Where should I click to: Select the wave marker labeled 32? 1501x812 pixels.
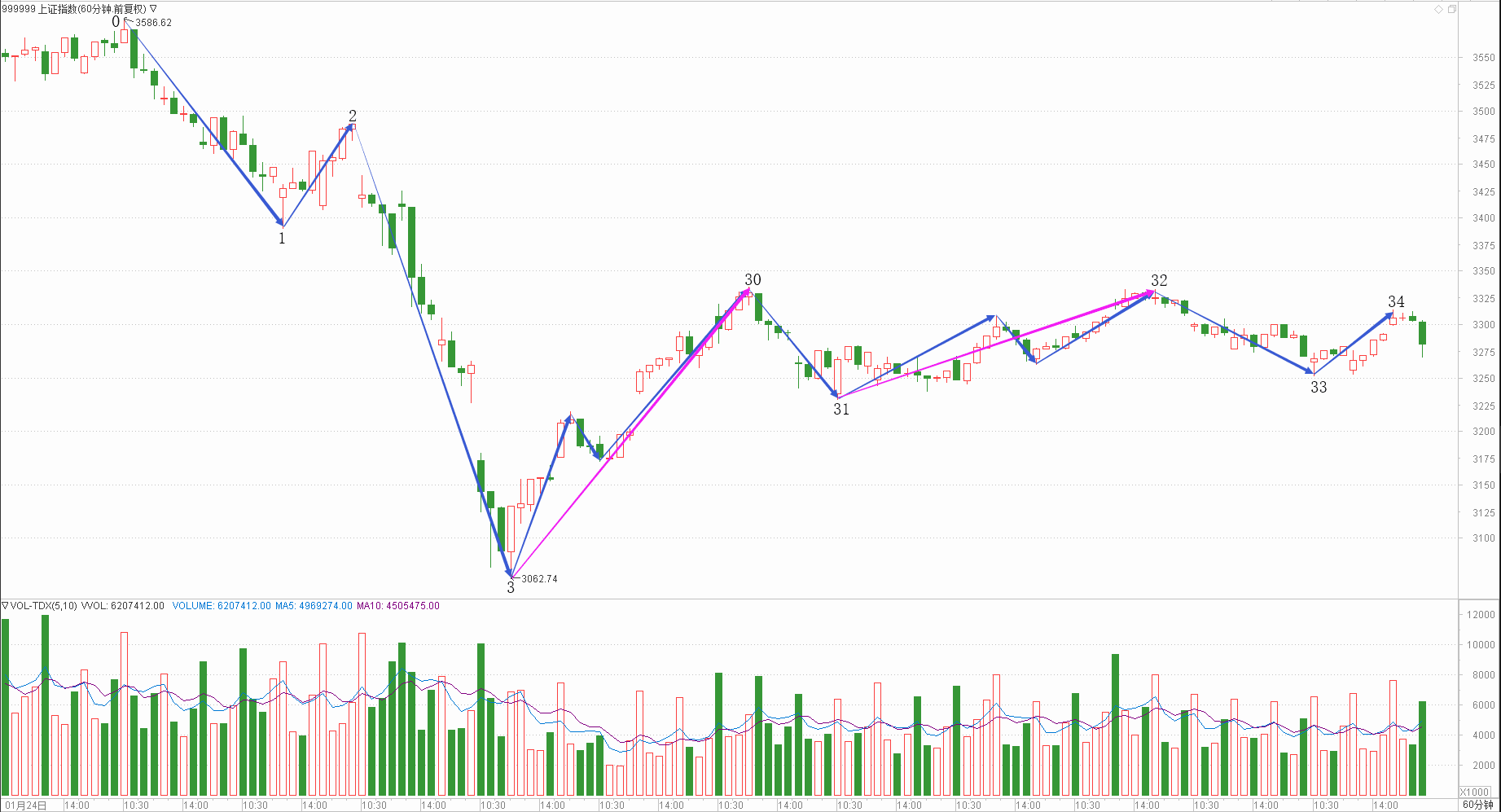[x=1159, y=281]
